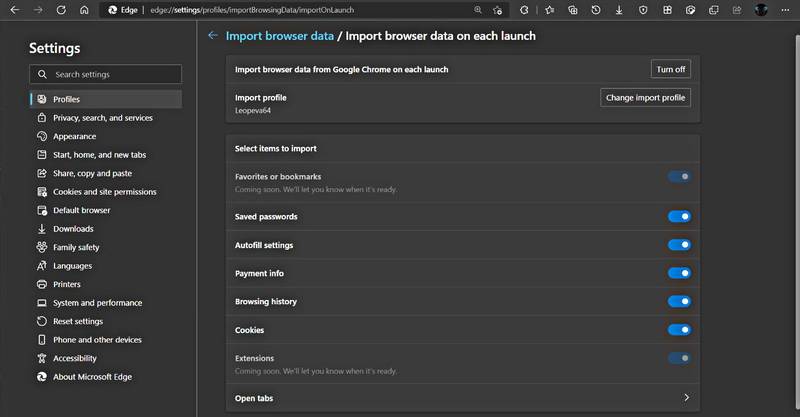Open the Collections toolbar icon
This screenshot has width=800, height=417.
[572, 10]
